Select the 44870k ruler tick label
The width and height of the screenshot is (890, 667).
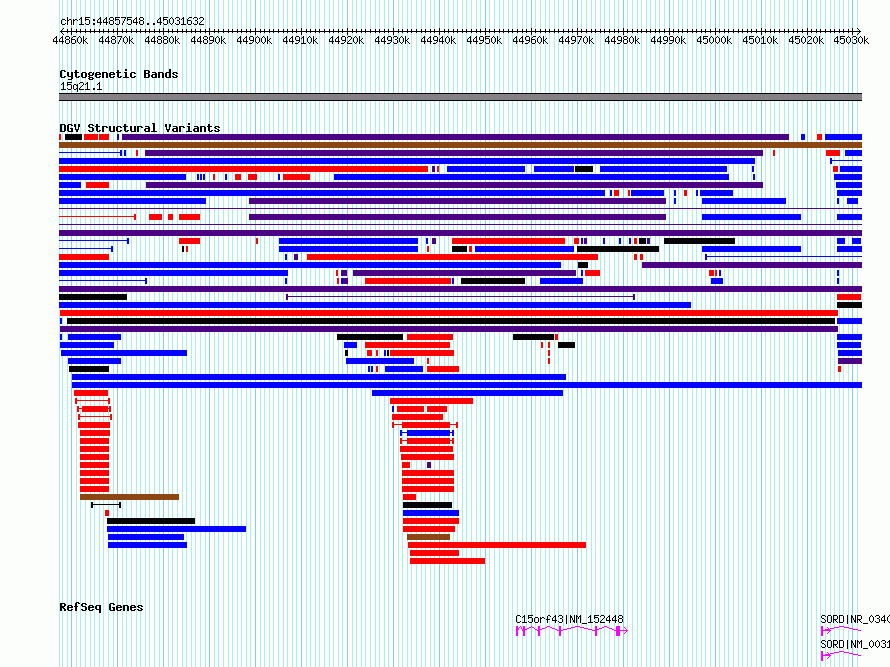pyautogui.click(x=116, y=40)
